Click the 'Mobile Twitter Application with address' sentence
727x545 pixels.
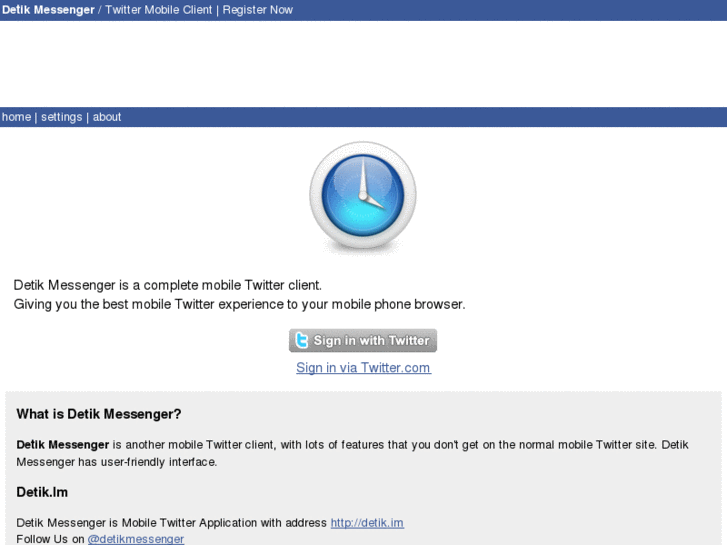(172, 523)
